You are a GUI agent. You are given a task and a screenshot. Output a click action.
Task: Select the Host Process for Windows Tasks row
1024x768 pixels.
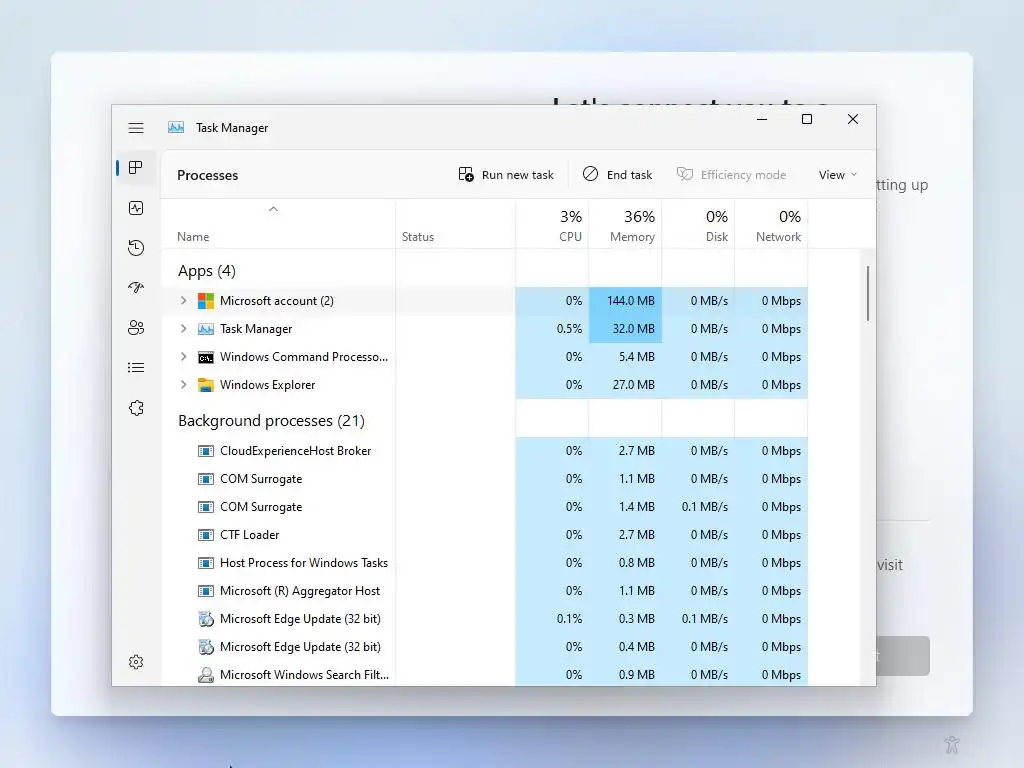(485, 563)
